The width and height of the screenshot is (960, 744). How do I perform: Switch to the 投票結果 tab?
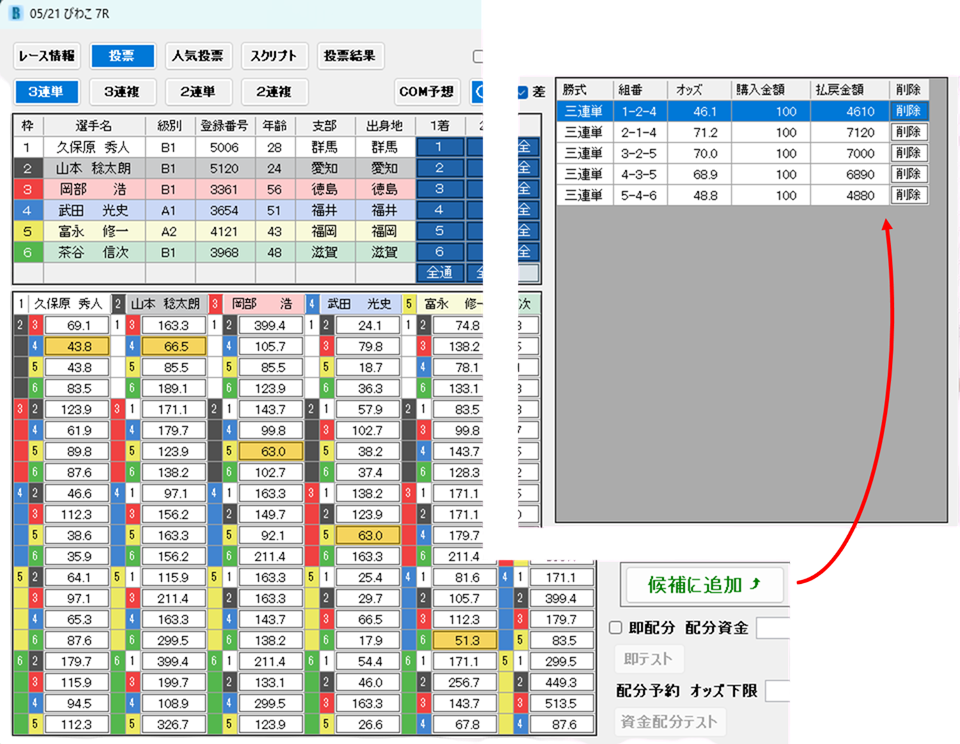349,57
